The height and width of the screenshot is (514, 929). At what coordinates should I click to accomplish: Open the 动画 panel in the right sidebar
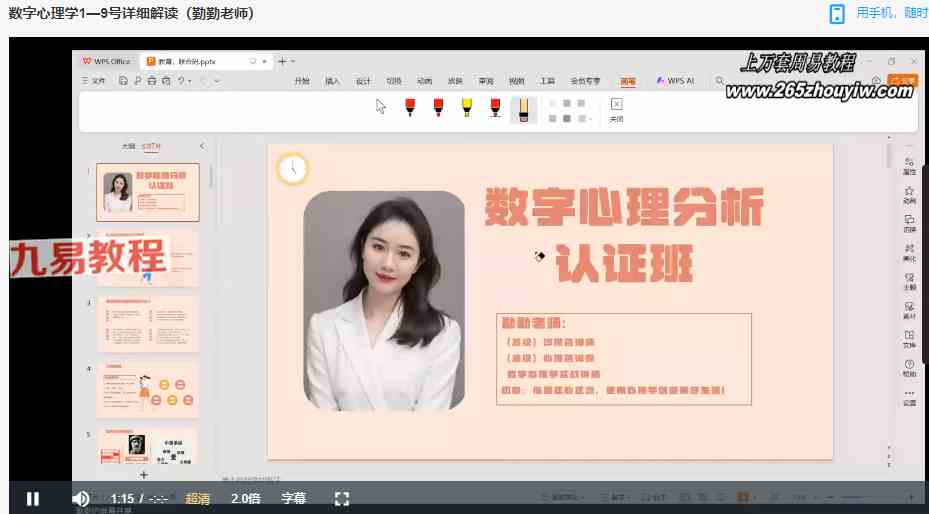[909, 194]
